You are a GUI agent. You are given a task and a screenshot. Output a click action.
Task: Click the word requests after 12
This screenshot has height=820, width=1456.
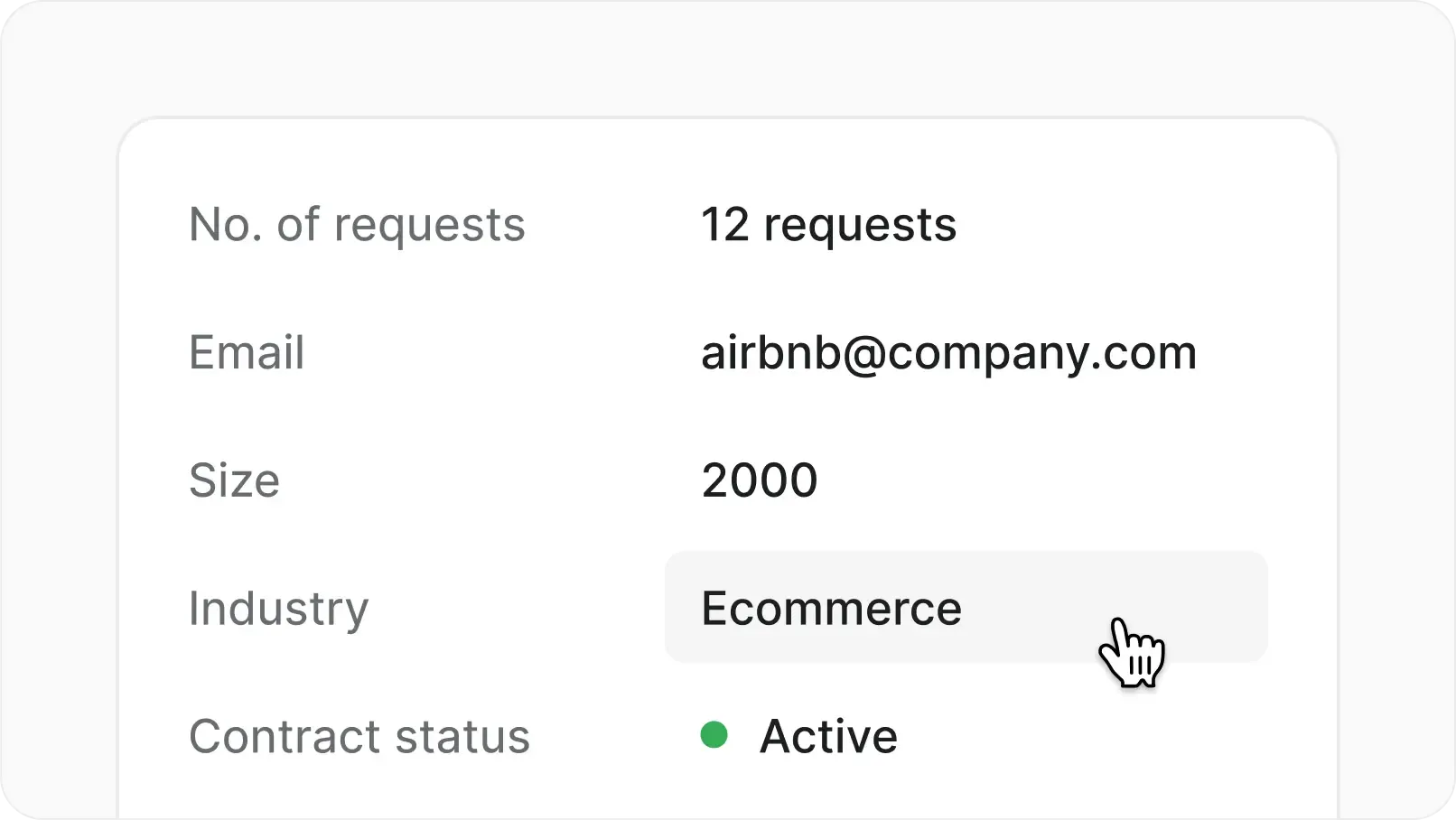click(x=860, y=226)
